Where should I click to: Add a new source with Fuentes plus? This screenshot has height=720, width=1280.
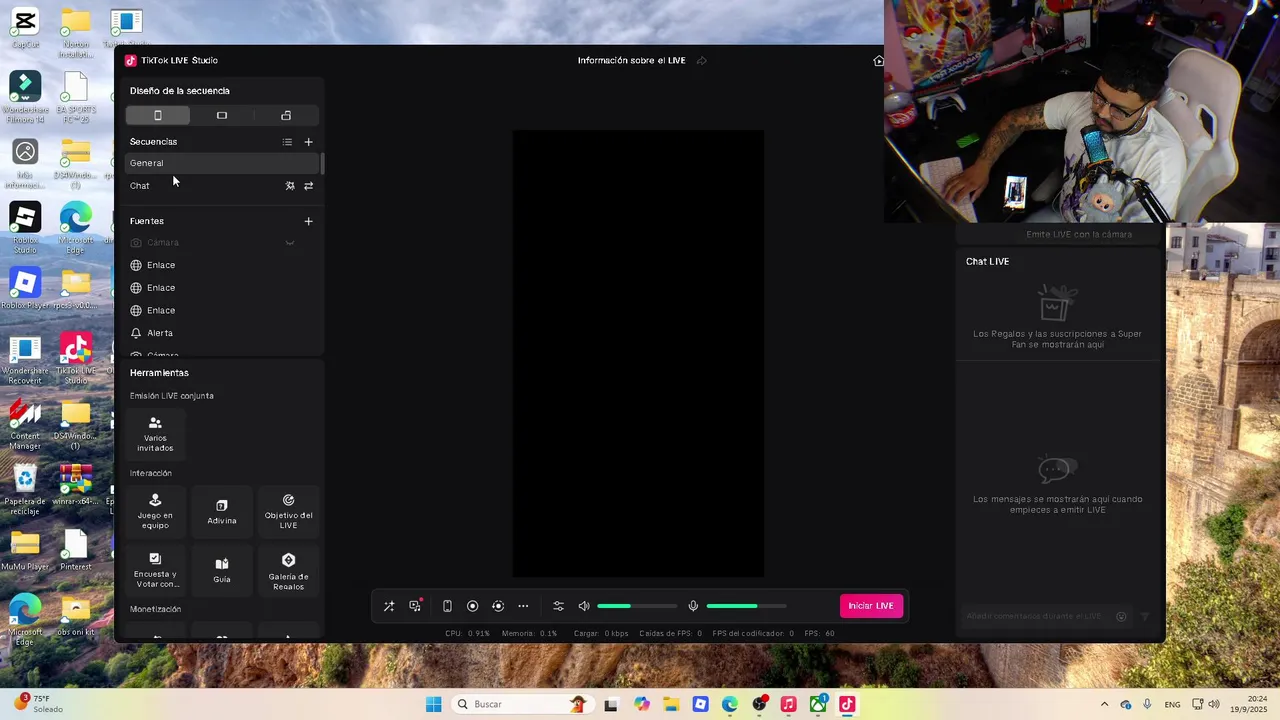(308, 221)
